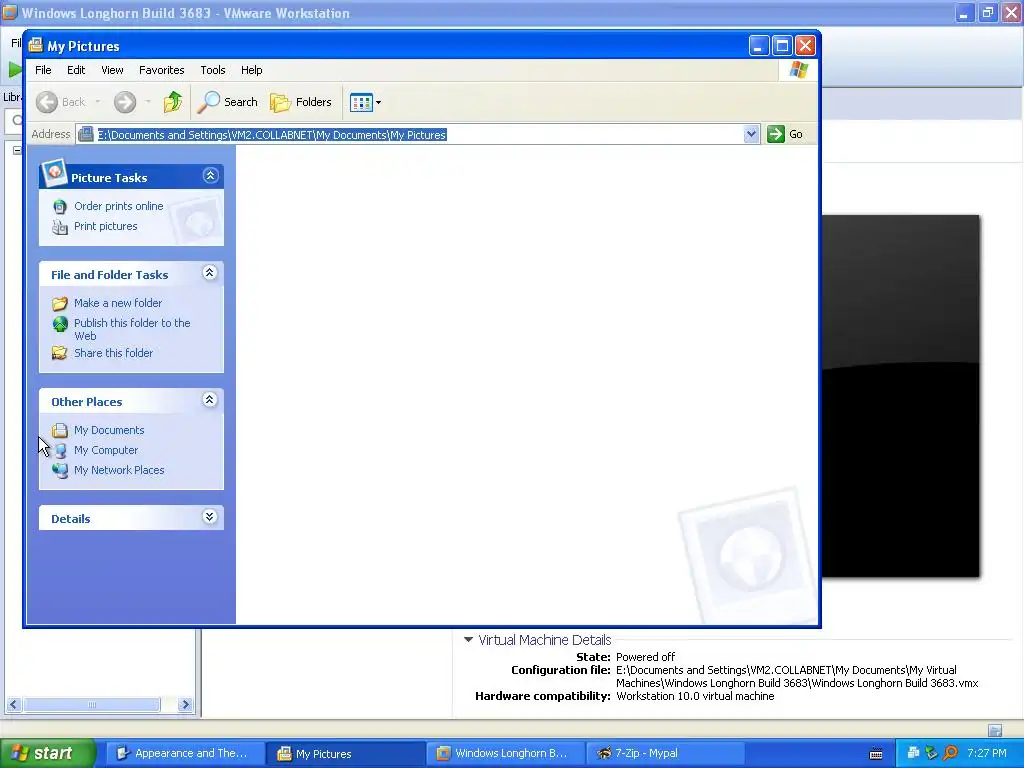This screenshot has width=1024, height=768.
Task: Click Share this folder link
Action: 114,353
